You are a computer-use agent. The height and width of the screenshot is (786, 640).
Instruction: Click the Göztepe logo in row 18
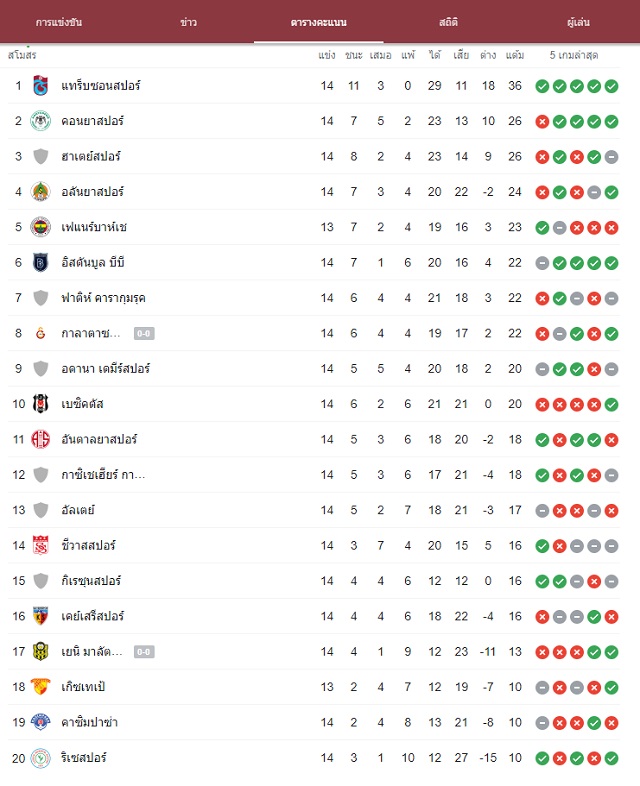pos(41,687)
